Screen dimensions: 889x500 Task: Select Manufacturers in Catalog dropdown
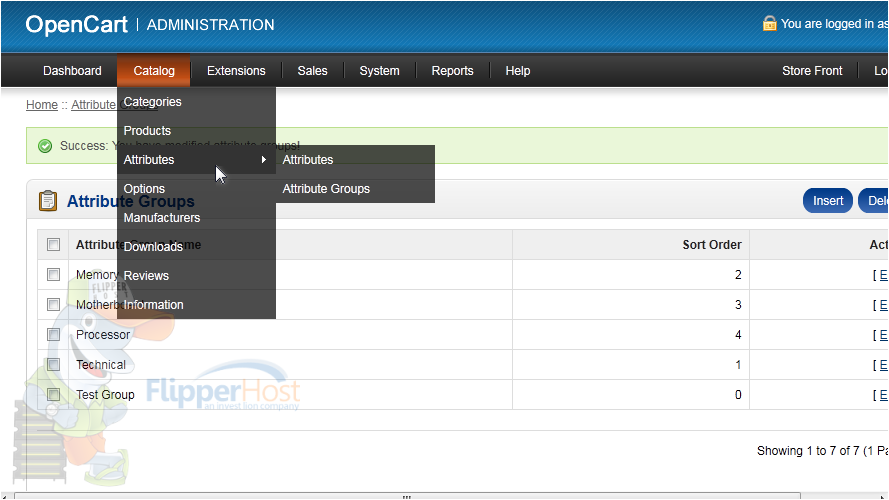(196, 218)
